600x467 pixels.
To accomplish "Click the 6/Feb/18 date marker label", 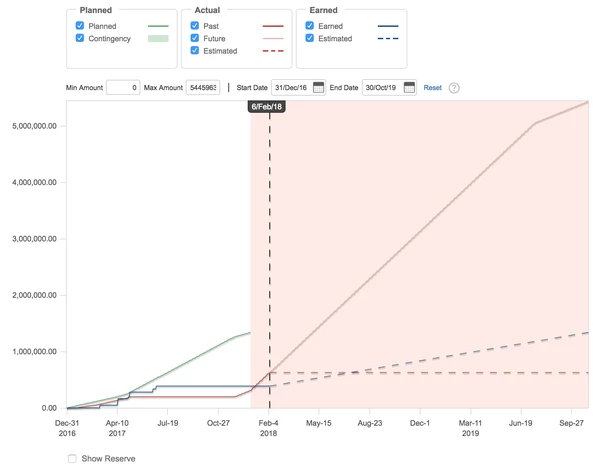I will [x=267, y=107].
